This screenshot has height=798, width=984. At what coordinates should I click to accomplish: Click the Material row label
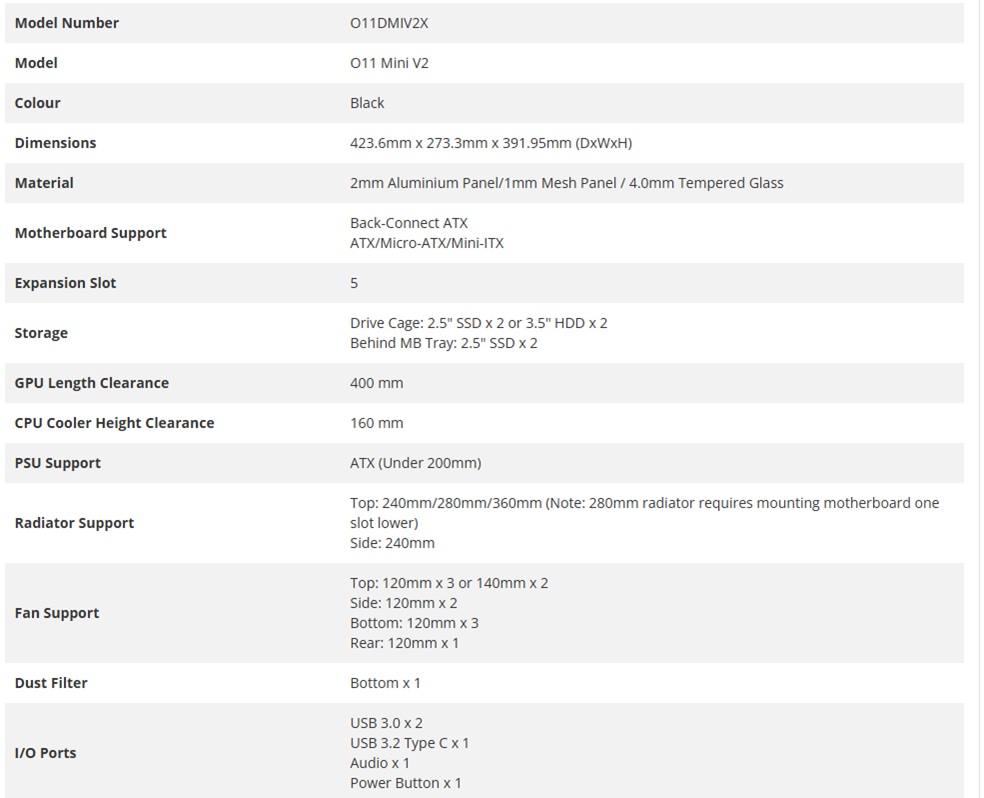coord(44,183)
